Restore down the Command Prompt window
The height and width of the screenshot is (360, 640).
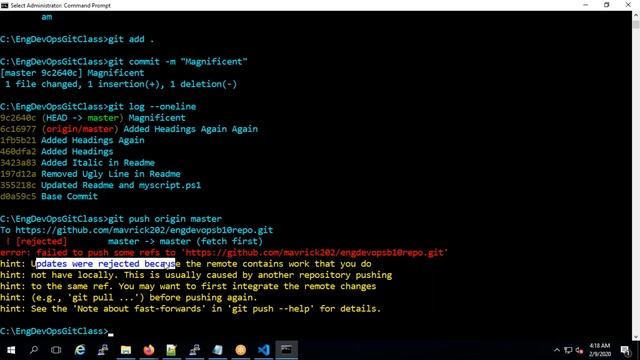point(607,5)
